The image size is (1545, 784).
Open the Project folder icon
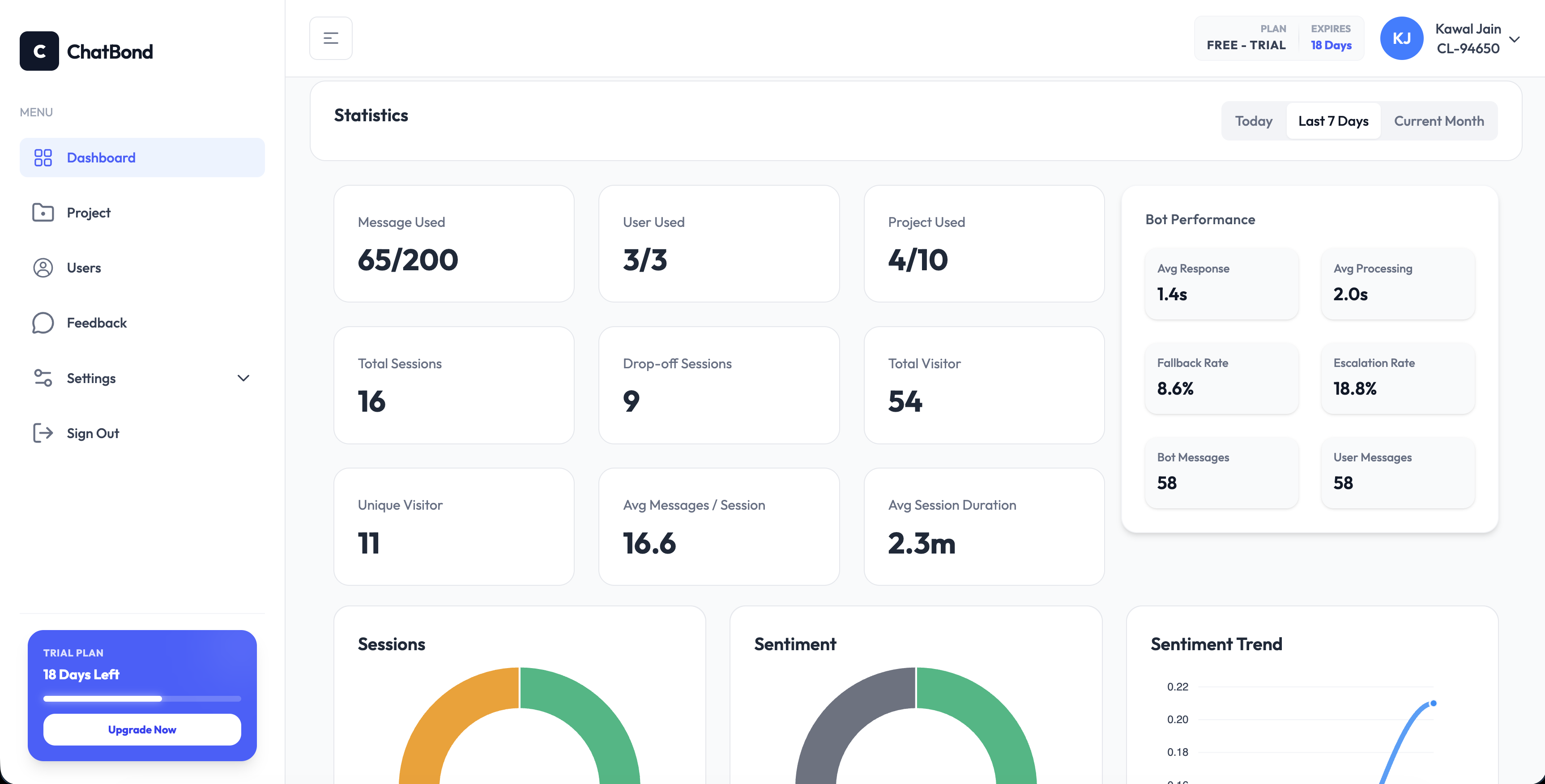[43, 213]
